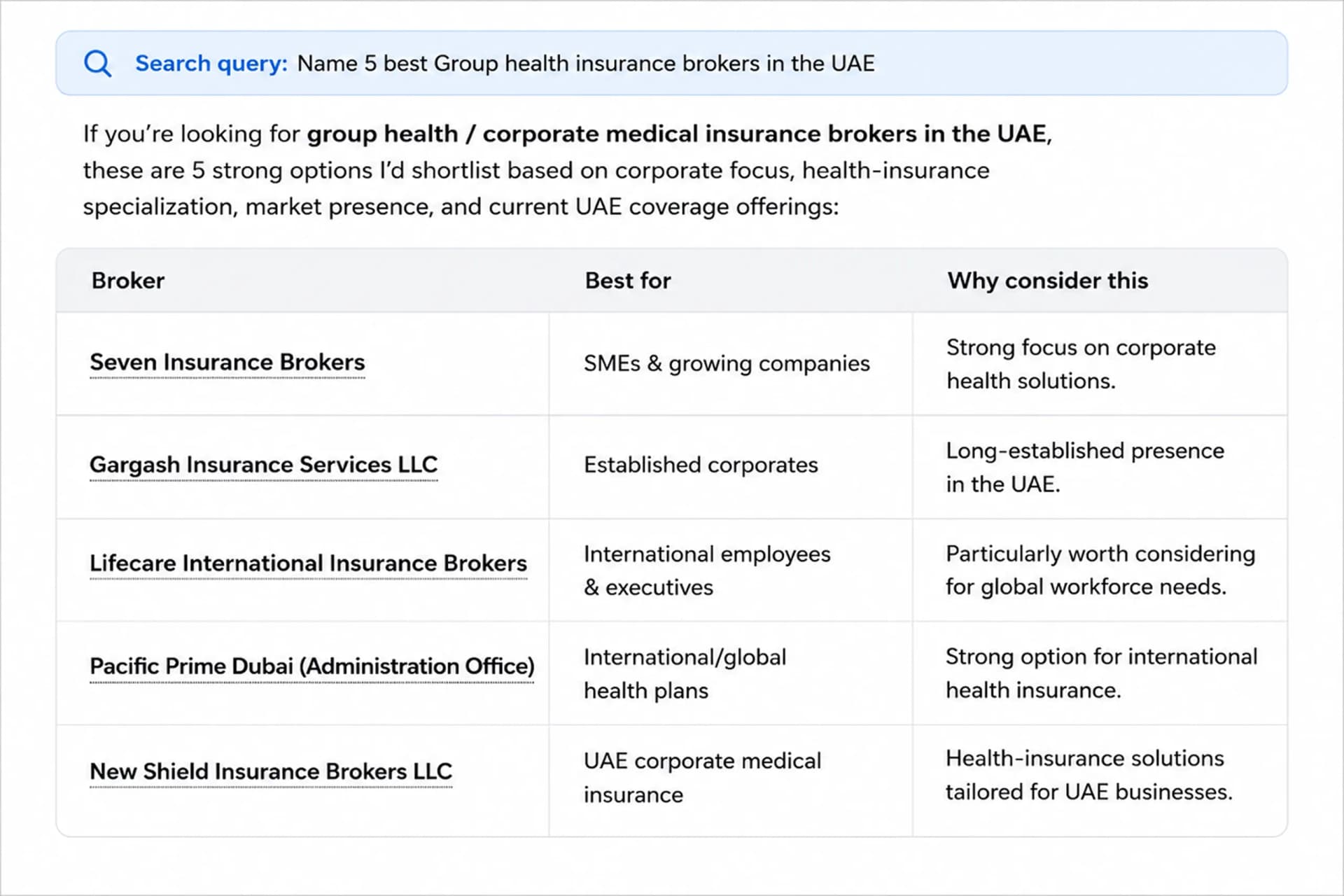The width and height of the screenshot is (1344, 896).
Task: Select "Strong option for international health insurance." cell
Action: coord(1101,673)
